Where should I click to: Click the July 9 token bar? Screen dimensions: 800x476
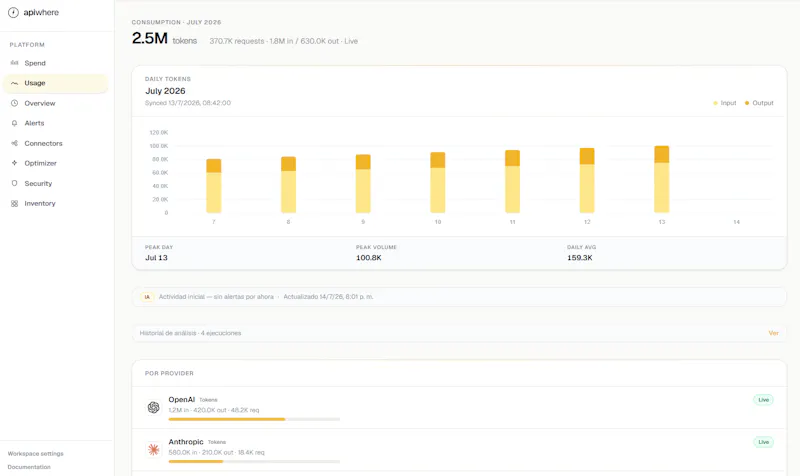[363, 184]
